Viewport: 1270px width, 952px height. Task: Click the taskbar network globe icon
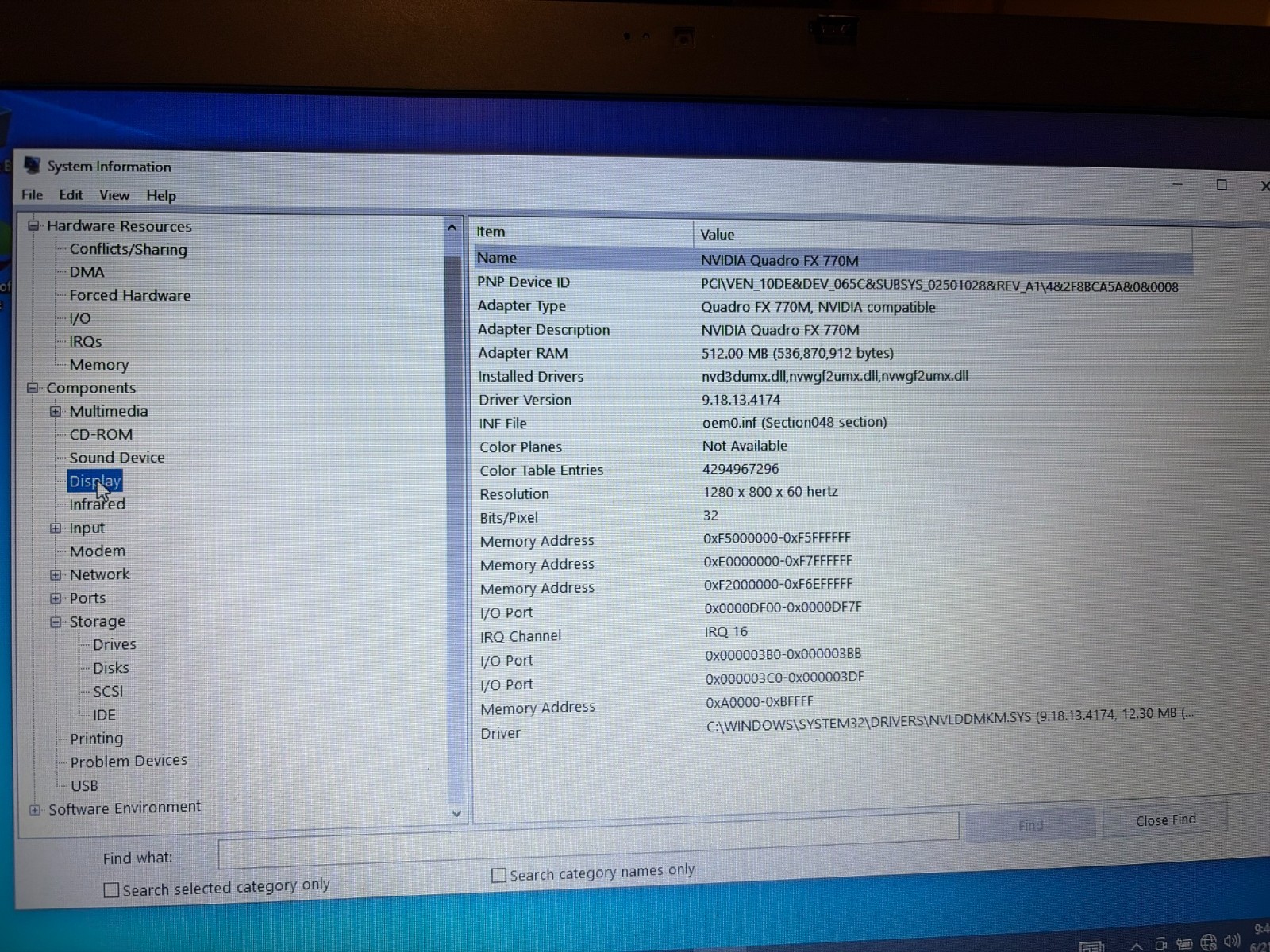point(1208,942)
